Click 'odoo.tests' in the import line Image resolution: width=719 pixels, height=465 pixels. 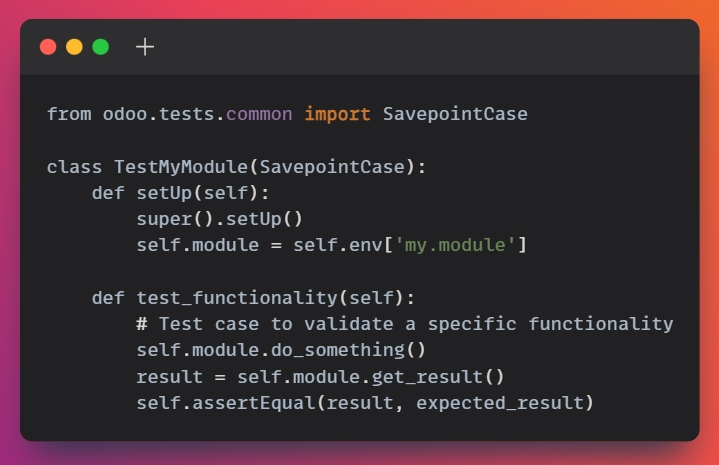159,114
